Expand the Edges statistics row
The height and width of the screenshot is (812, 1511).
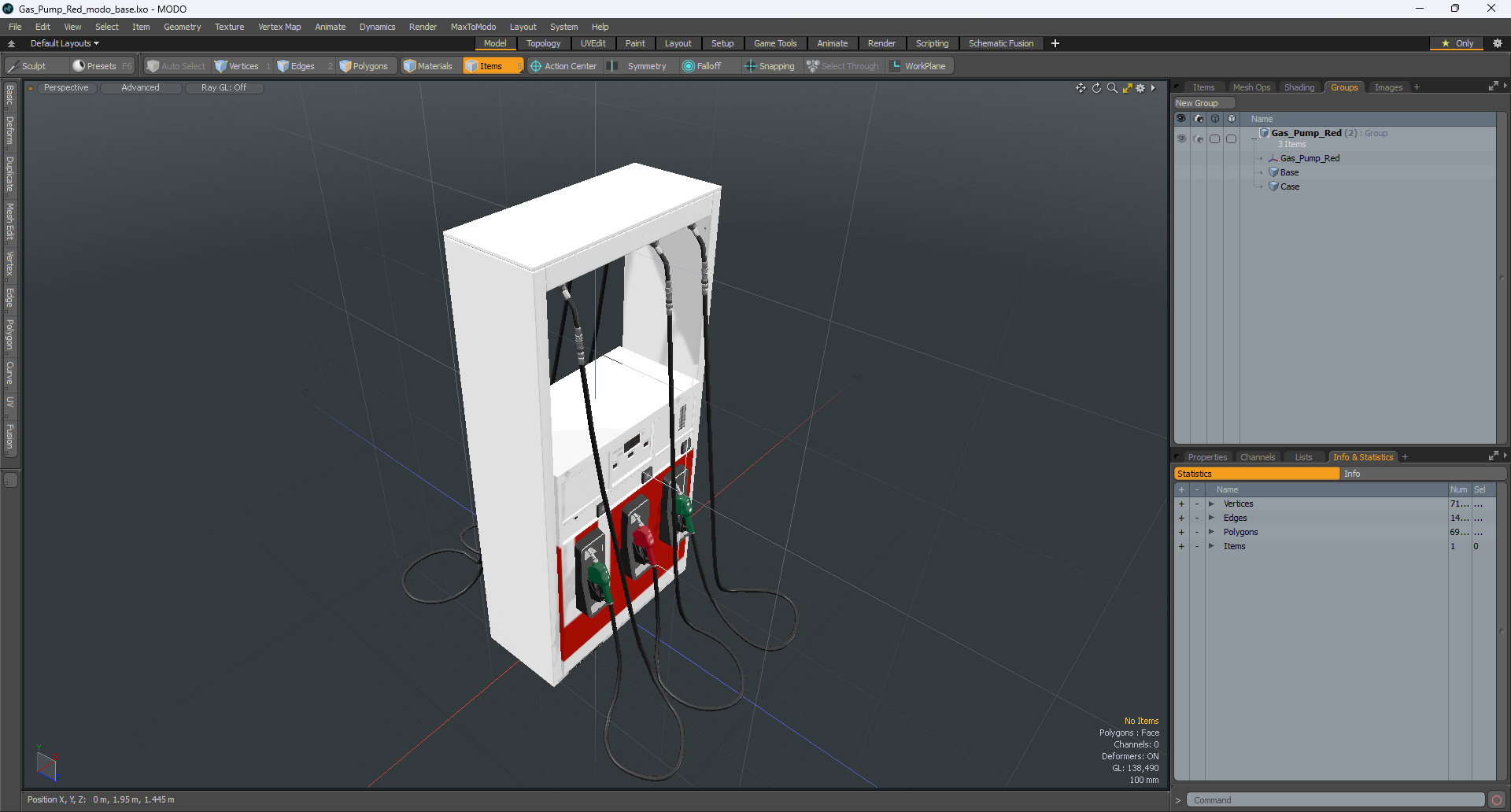click(1212, 518)
